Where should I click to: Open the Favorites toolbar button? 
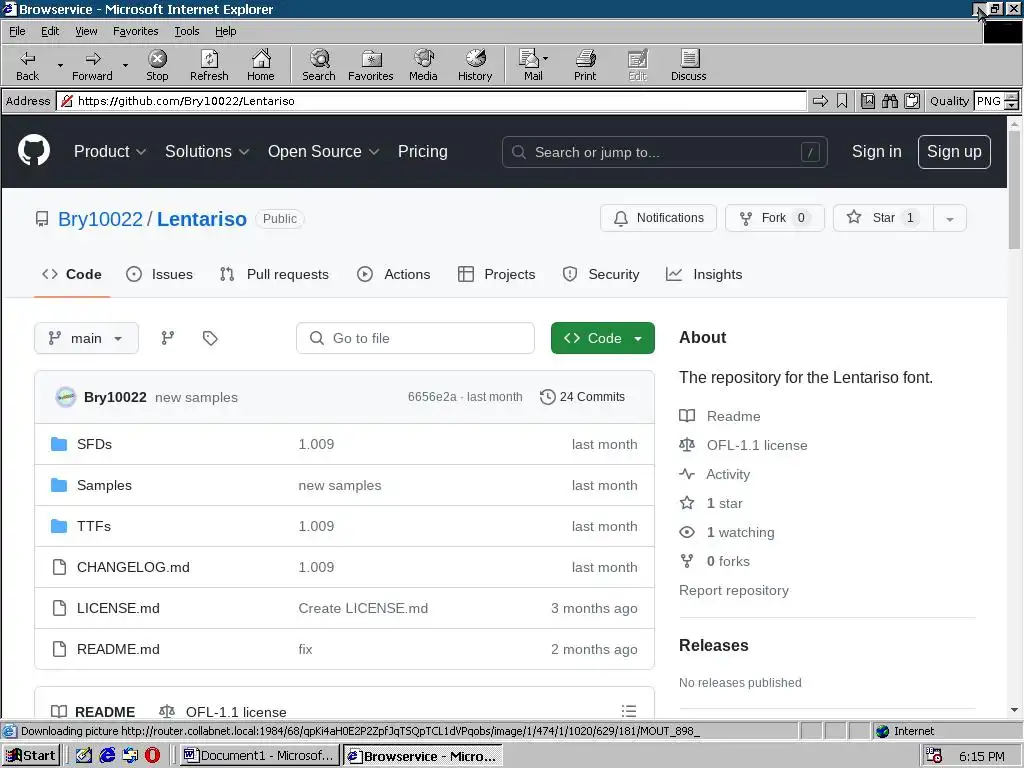(370, 65)
